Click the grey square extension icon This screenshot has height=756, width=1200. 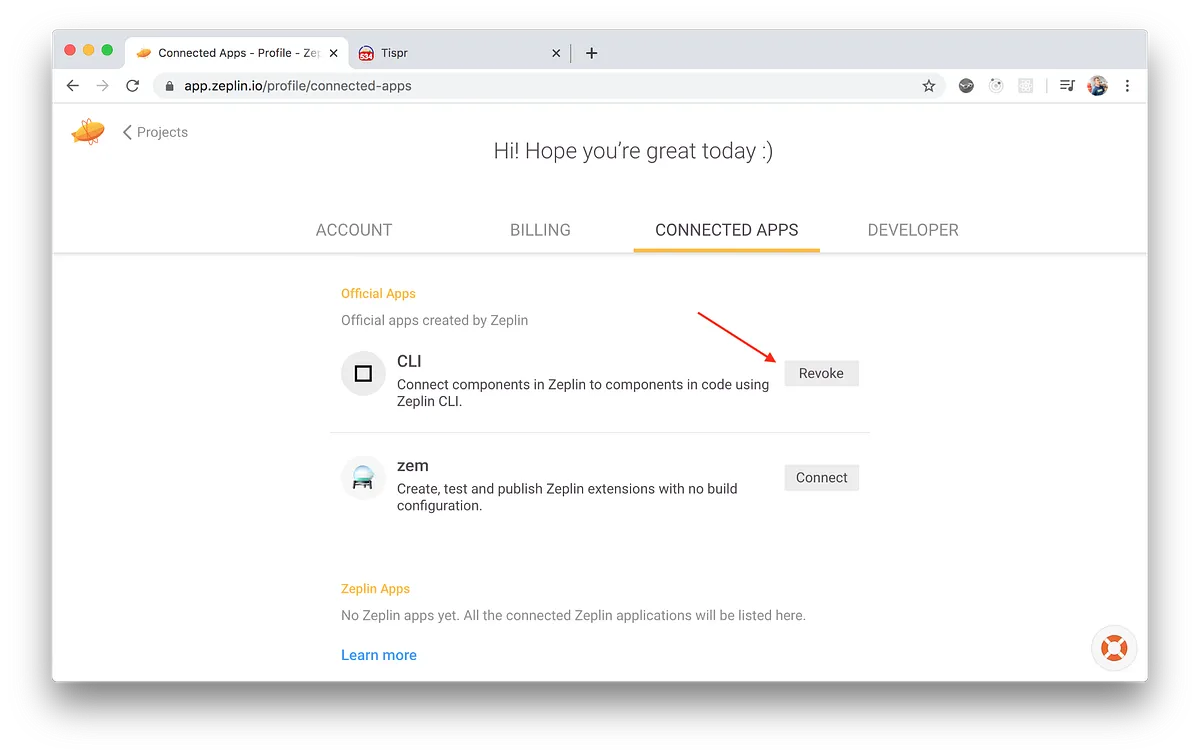pos(1025,86)
